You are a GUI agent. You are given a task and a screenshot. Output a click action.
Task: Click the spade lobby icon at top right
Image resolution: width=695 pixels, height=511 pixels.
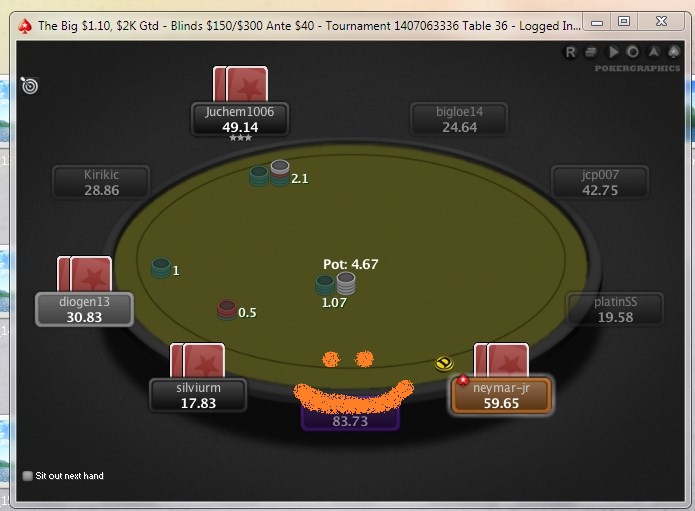674,52
